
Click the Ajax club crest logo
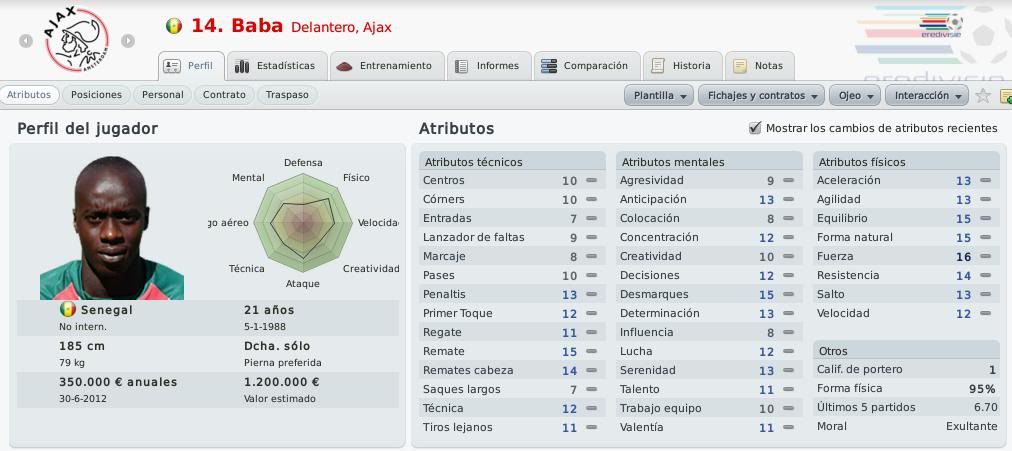click(76, 39)
